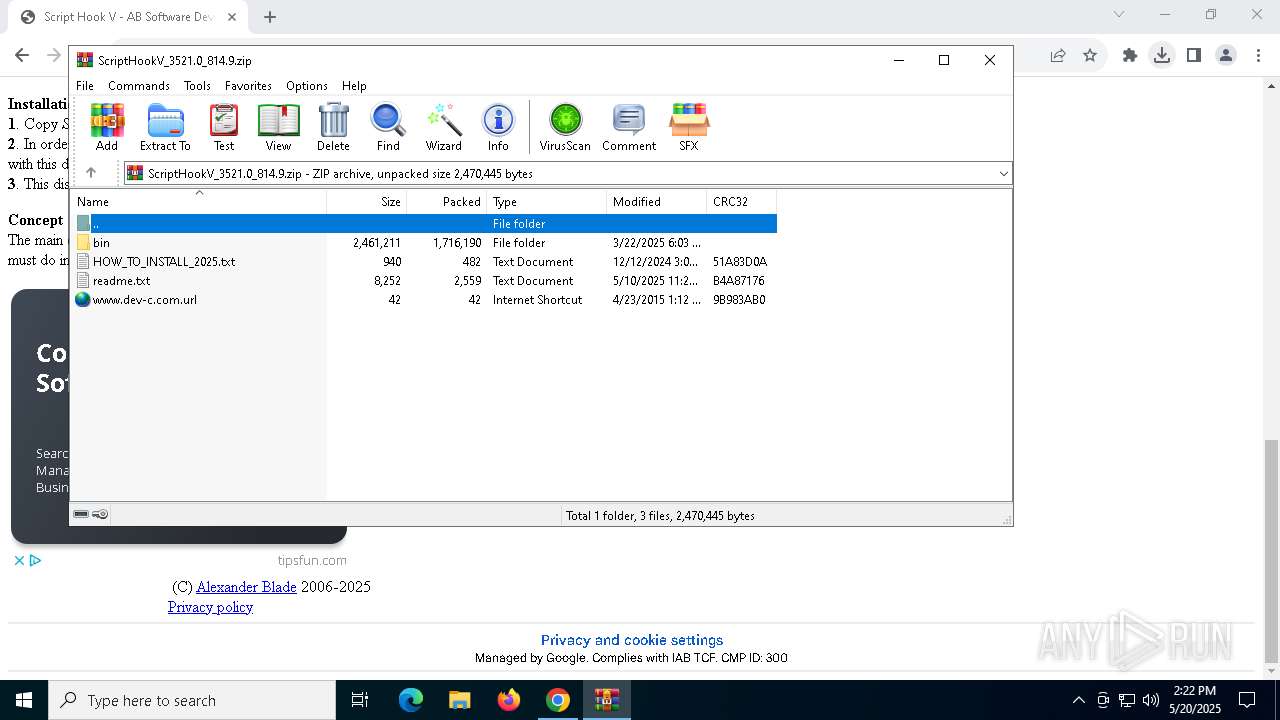Screen dimensions: 1280x720
Task: Select readme.txt file
Action: tap(424, 280)
